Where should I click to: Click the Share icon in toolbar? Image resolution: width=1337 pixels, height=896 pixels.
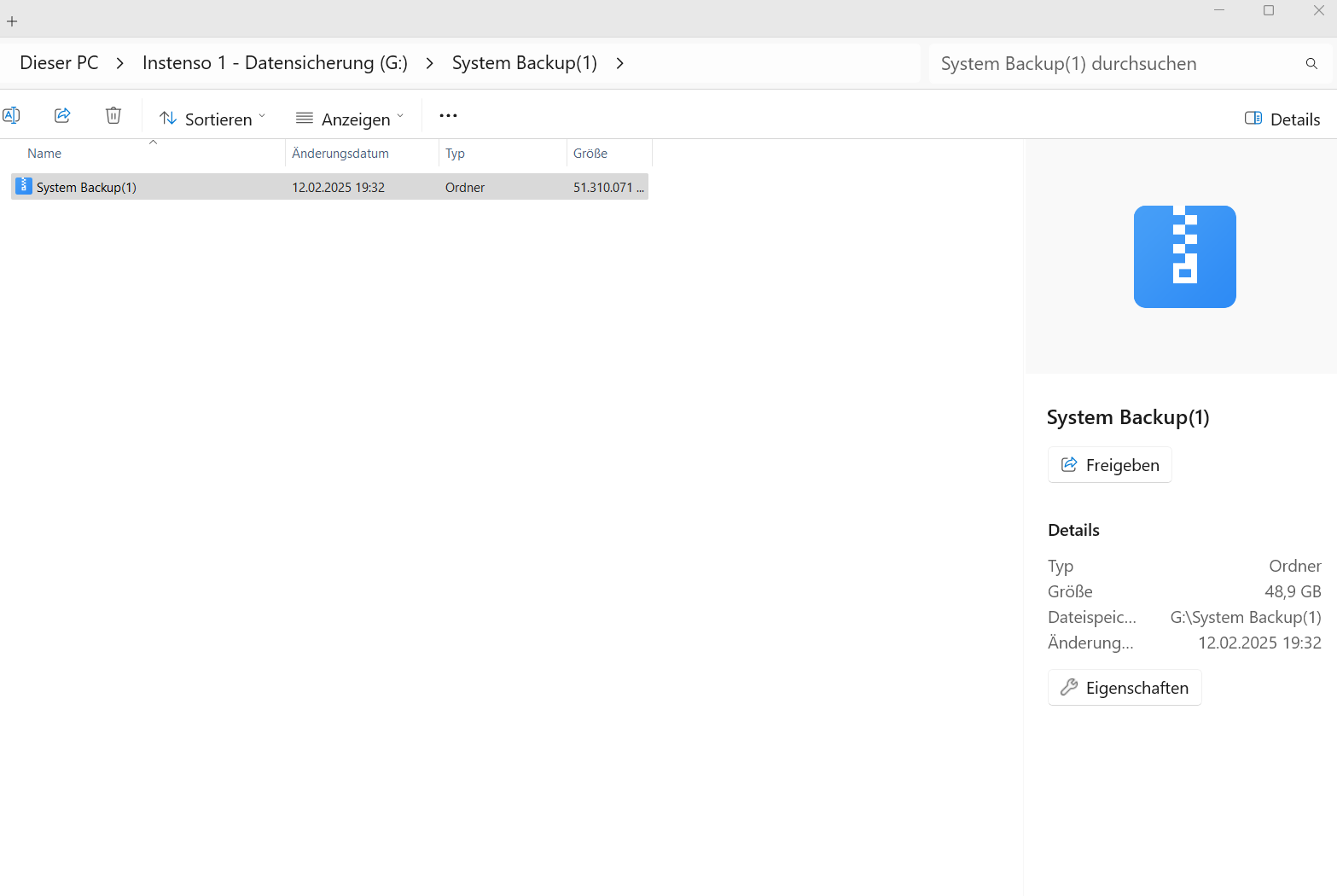62,115
